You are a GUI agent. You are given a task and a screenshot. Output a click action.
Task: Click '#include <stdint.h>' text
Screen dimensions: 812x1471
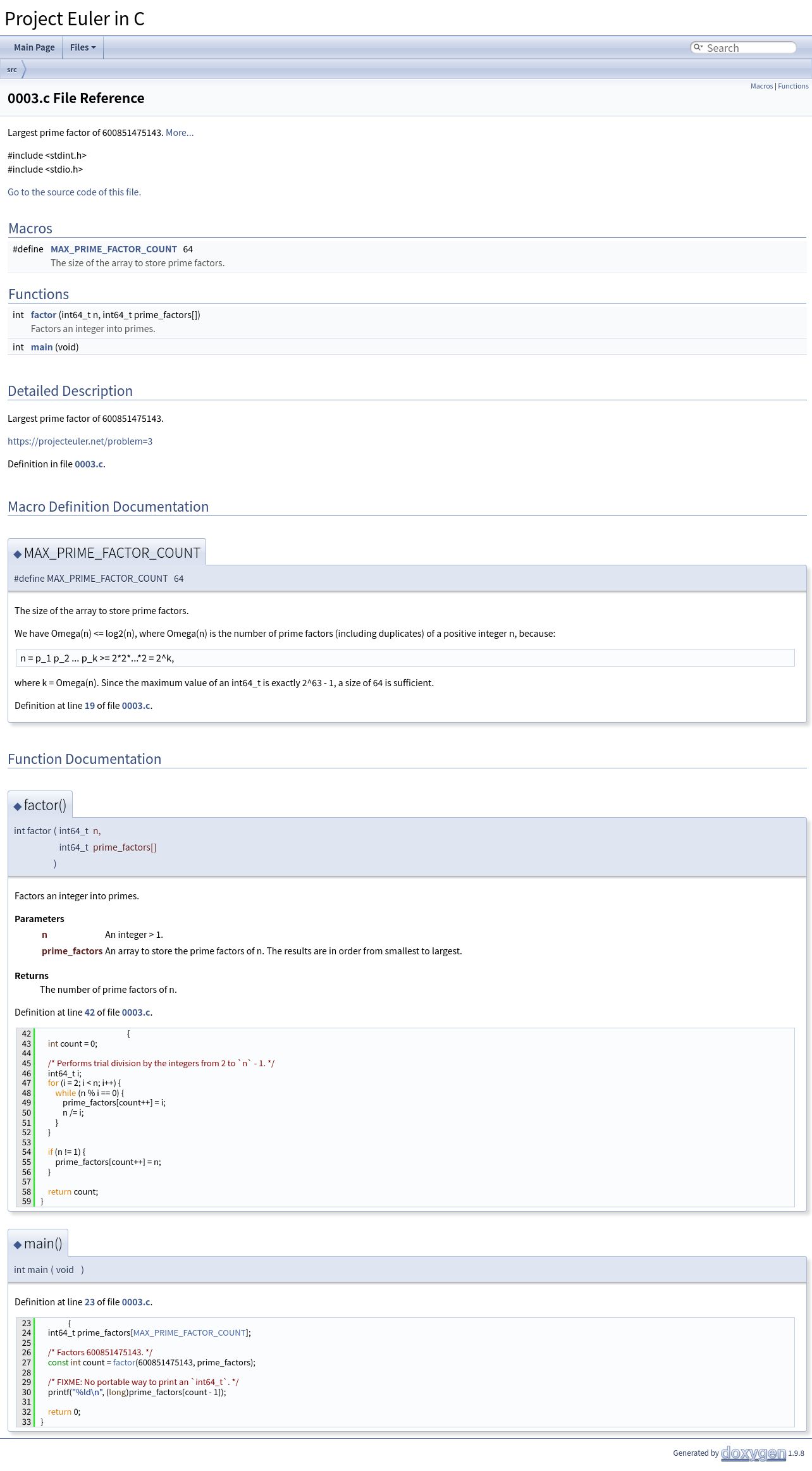pos(47,156)
